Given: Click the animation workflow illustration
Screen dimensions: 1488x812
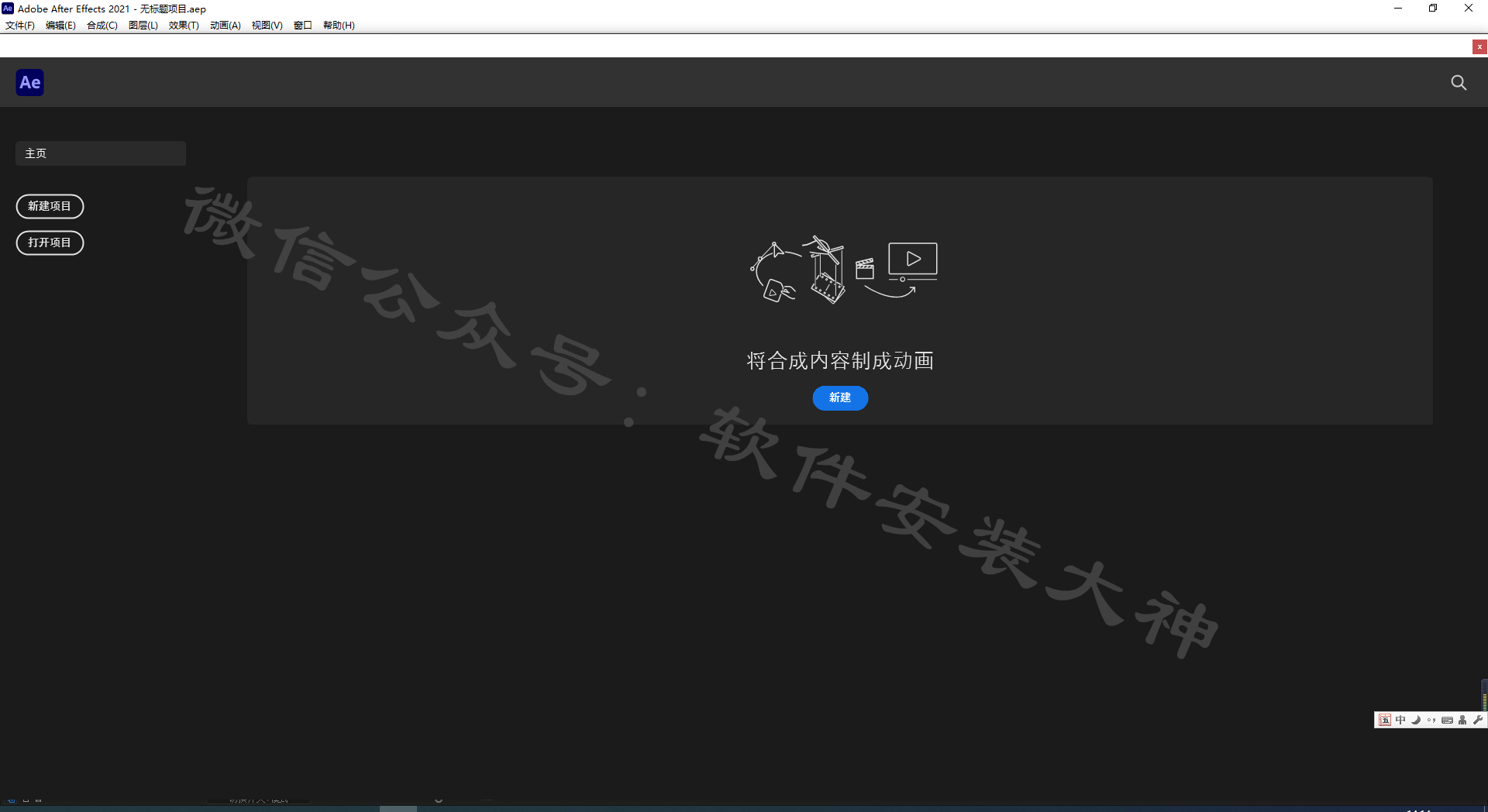Looking at the screenshot, I should [x=844, y=270].
